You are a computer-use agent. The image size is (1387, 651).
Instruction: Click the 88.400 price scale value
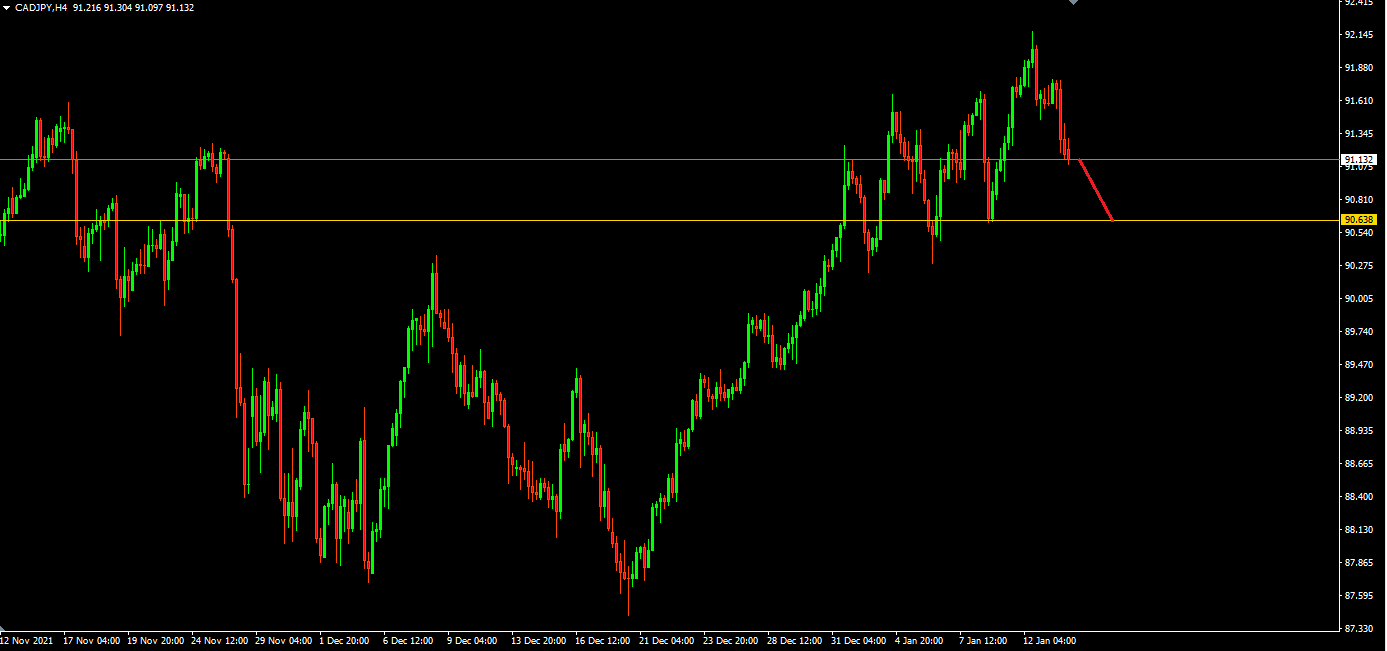[x=1358, y=497]
